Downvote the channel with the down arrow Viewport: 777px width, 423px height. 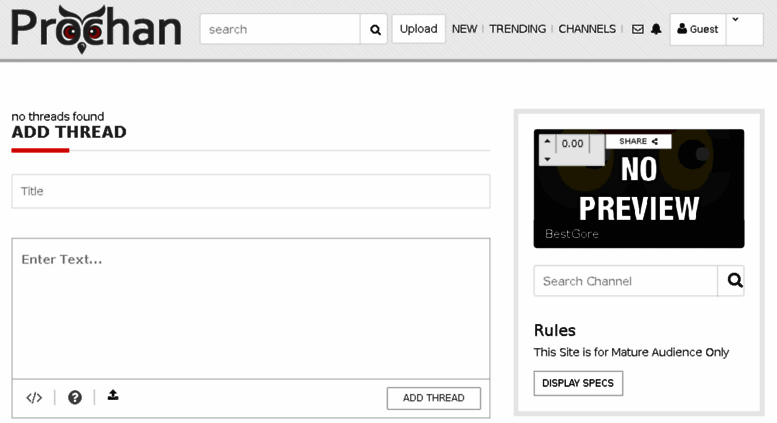click(547, 159)
